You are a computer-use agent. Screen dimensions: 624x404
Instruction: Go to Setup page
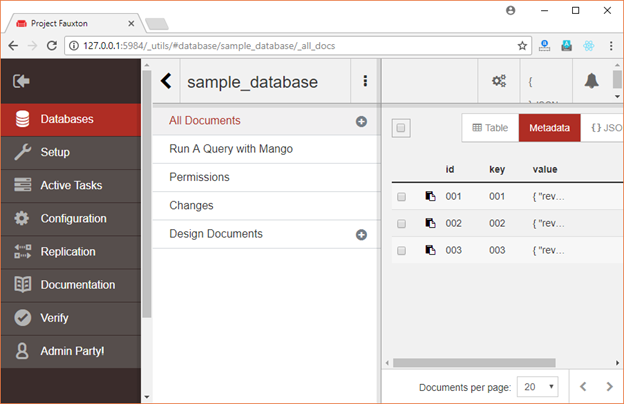(71, 153)
